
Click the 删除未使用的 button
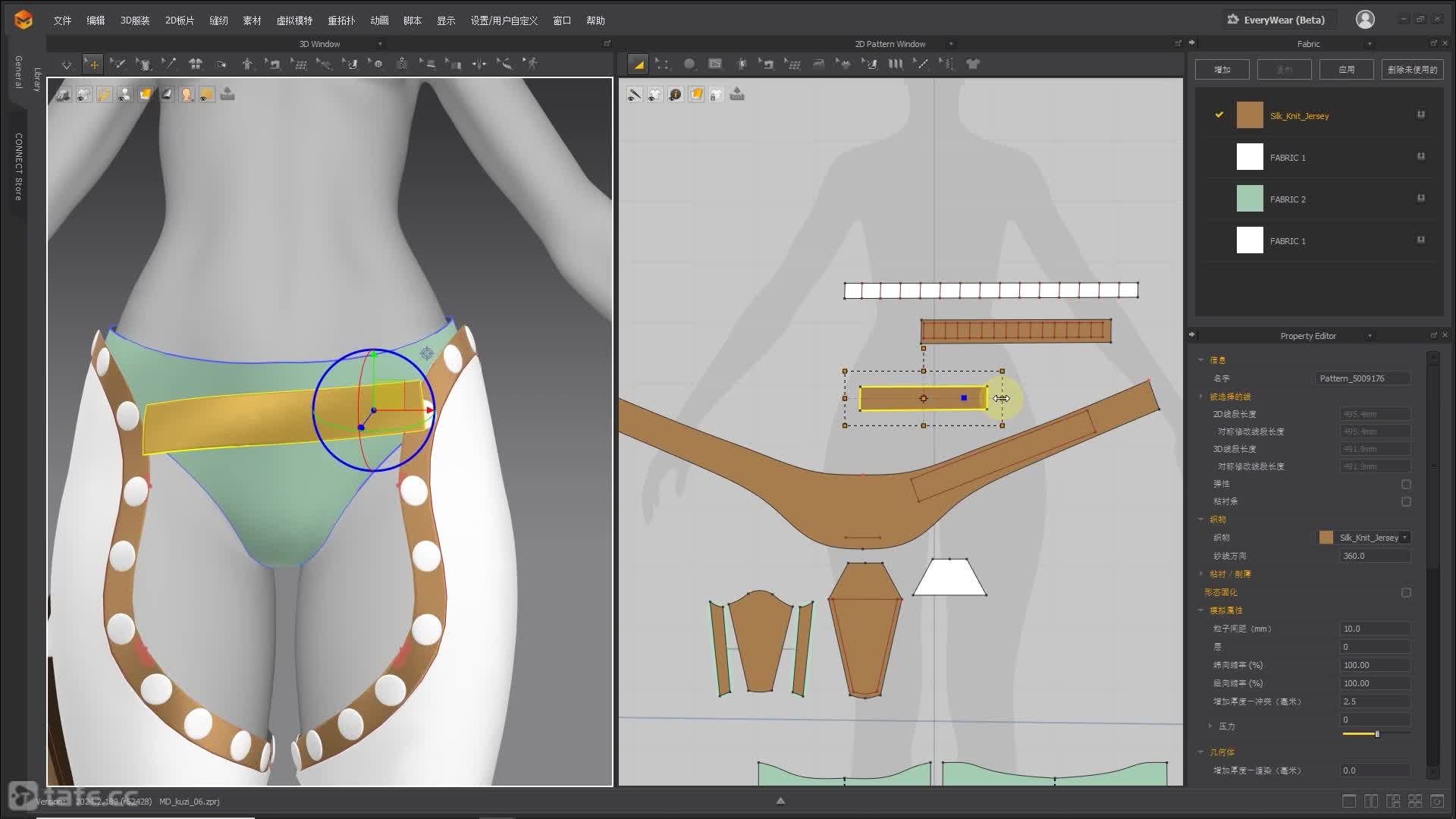1412,70
